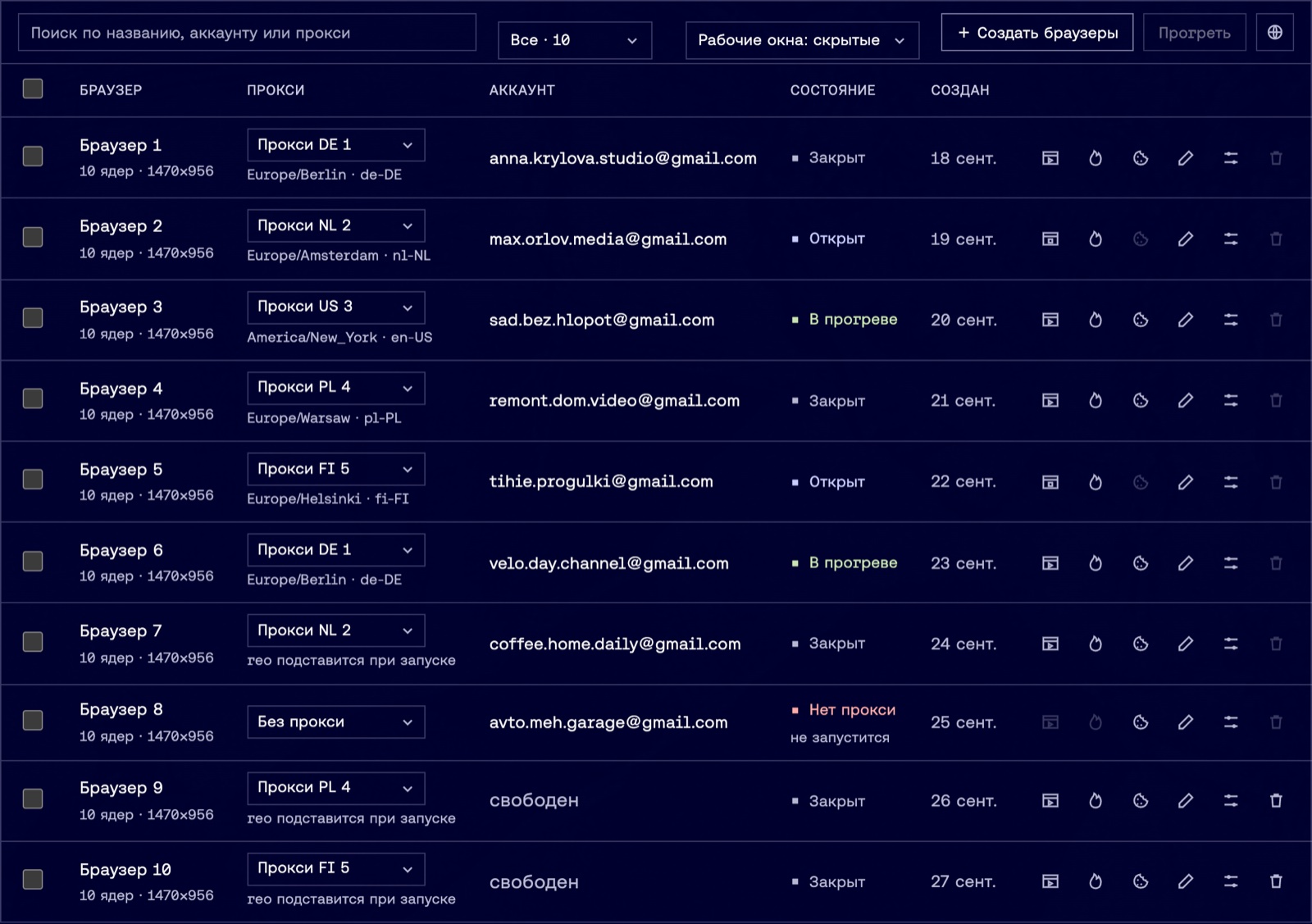The height and width of the screenshot is (924, 1312).
Task: Check the box for Браузер 10
Action: 33,879
